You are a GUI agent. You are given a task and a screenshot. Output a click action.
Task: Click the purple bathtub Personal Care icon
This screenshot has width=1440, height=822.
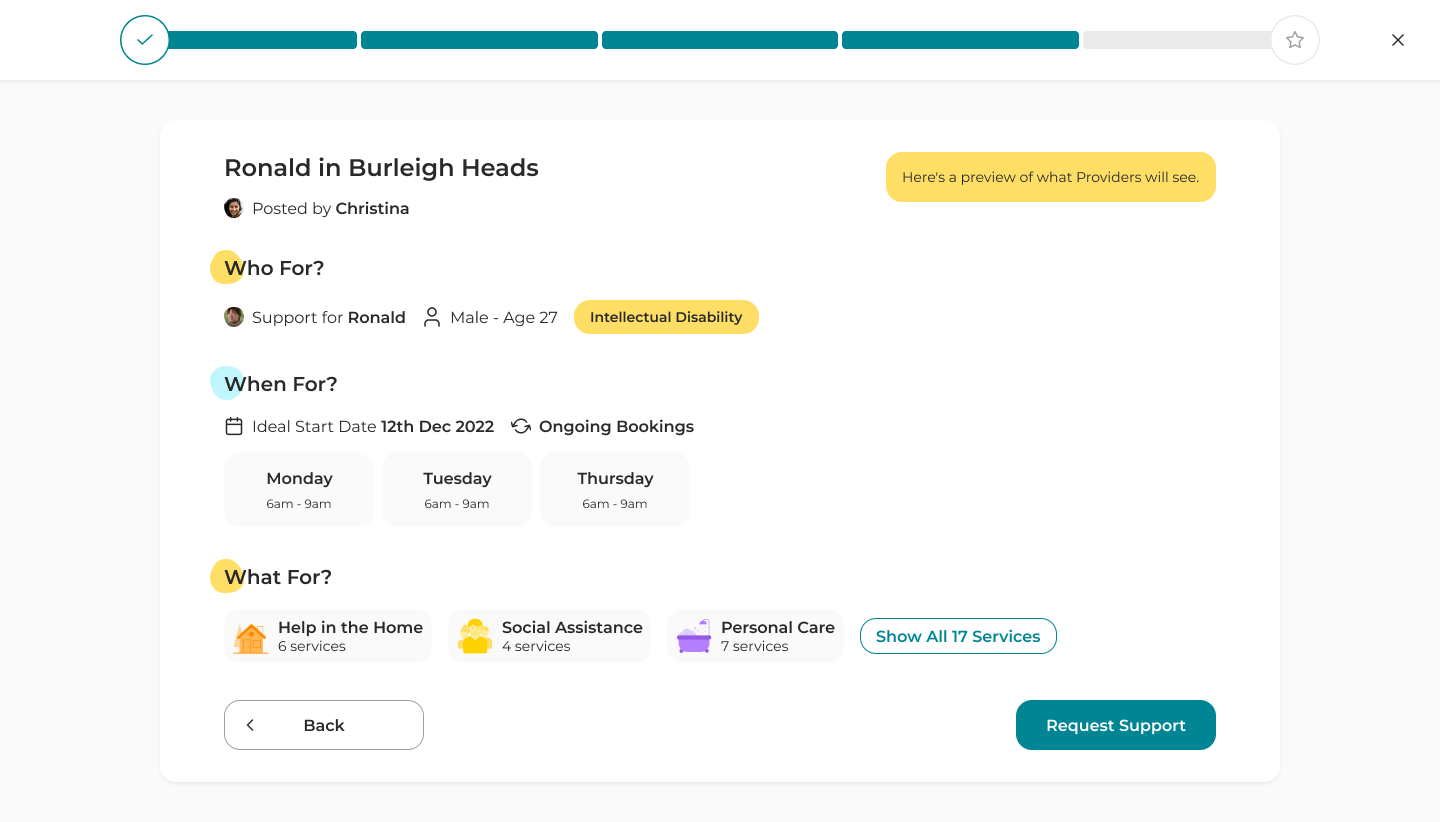point(693,637)
